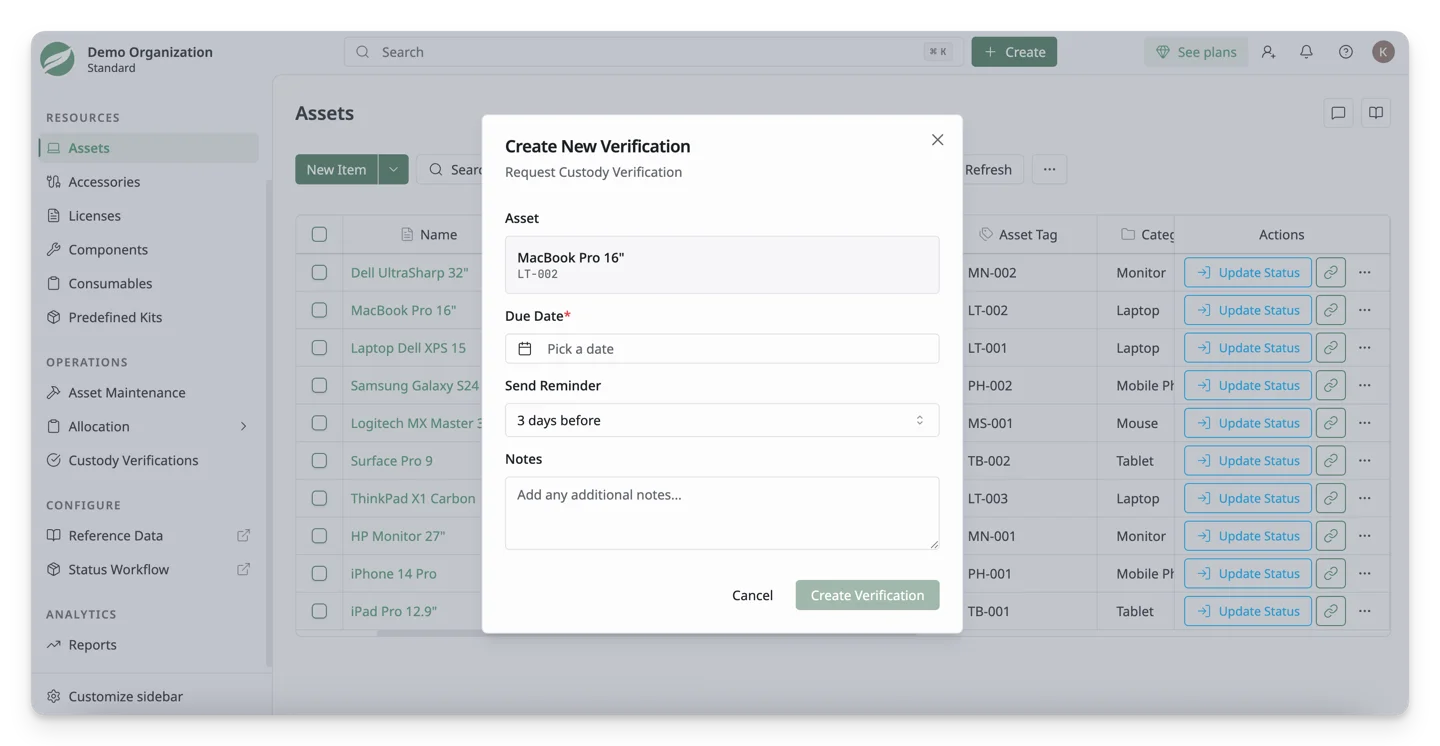Open the New Item dropdown arrow
The width and height of the screenshot is (1440, 746).
394,170
